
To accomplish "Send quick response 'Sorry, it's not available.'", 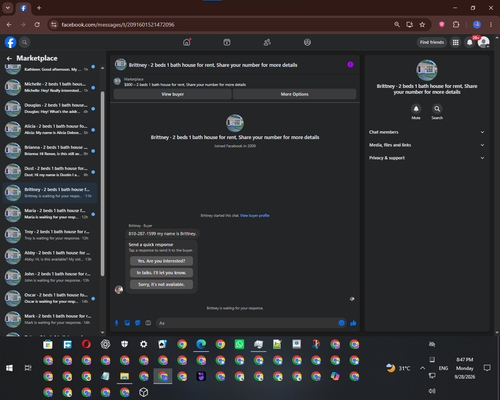I will [x=161, y=284].
